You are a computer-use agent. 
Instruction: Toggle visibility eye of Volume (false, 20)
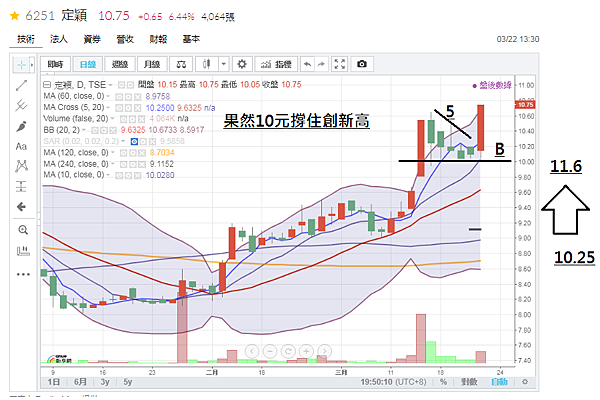(x=124, y=119)
